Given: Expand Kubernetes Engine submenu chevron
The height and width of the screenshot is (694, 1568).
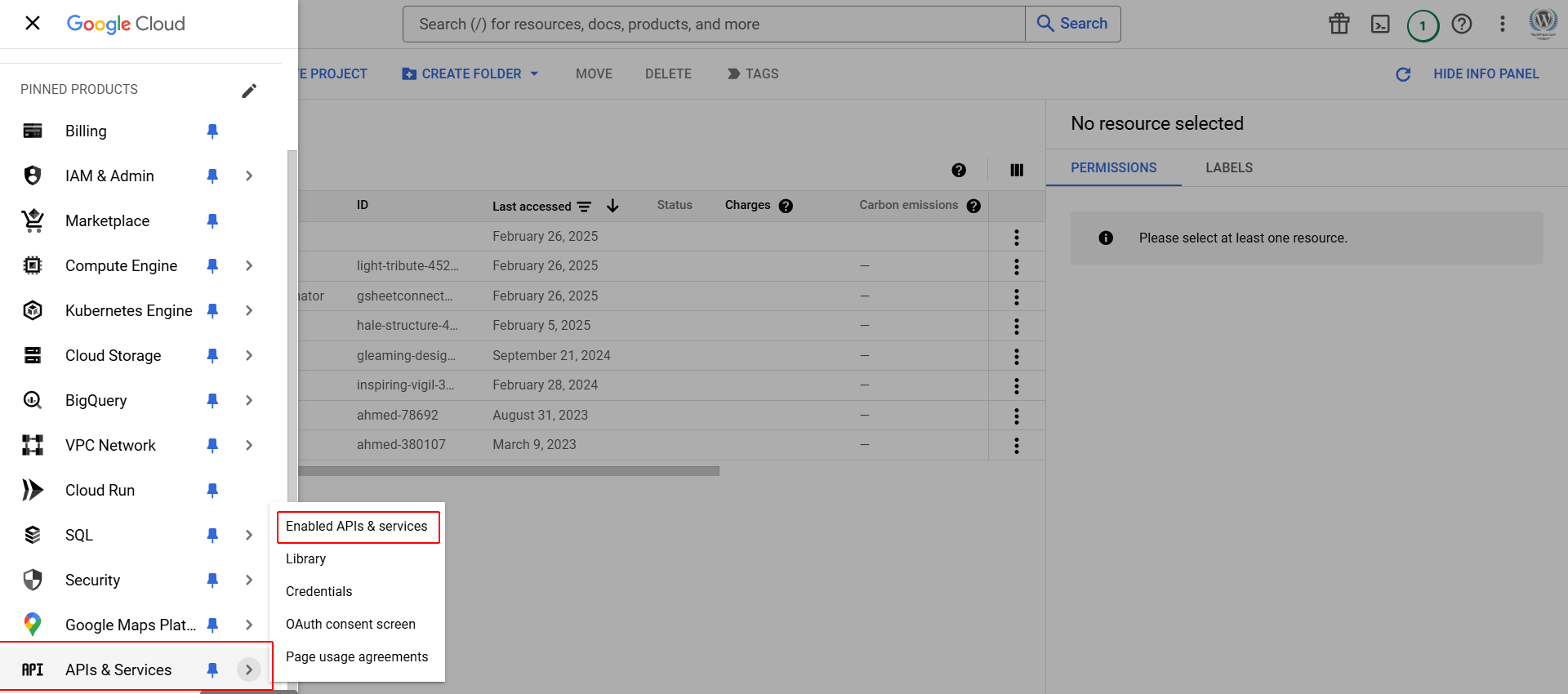Looking at the screenshot, I should (249, 310).
